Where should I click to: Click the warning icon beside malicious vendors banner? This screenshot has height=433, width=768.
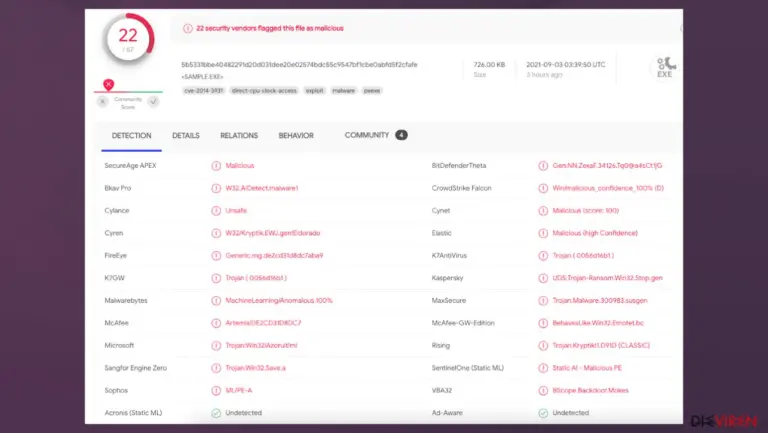tap(188, 28)
